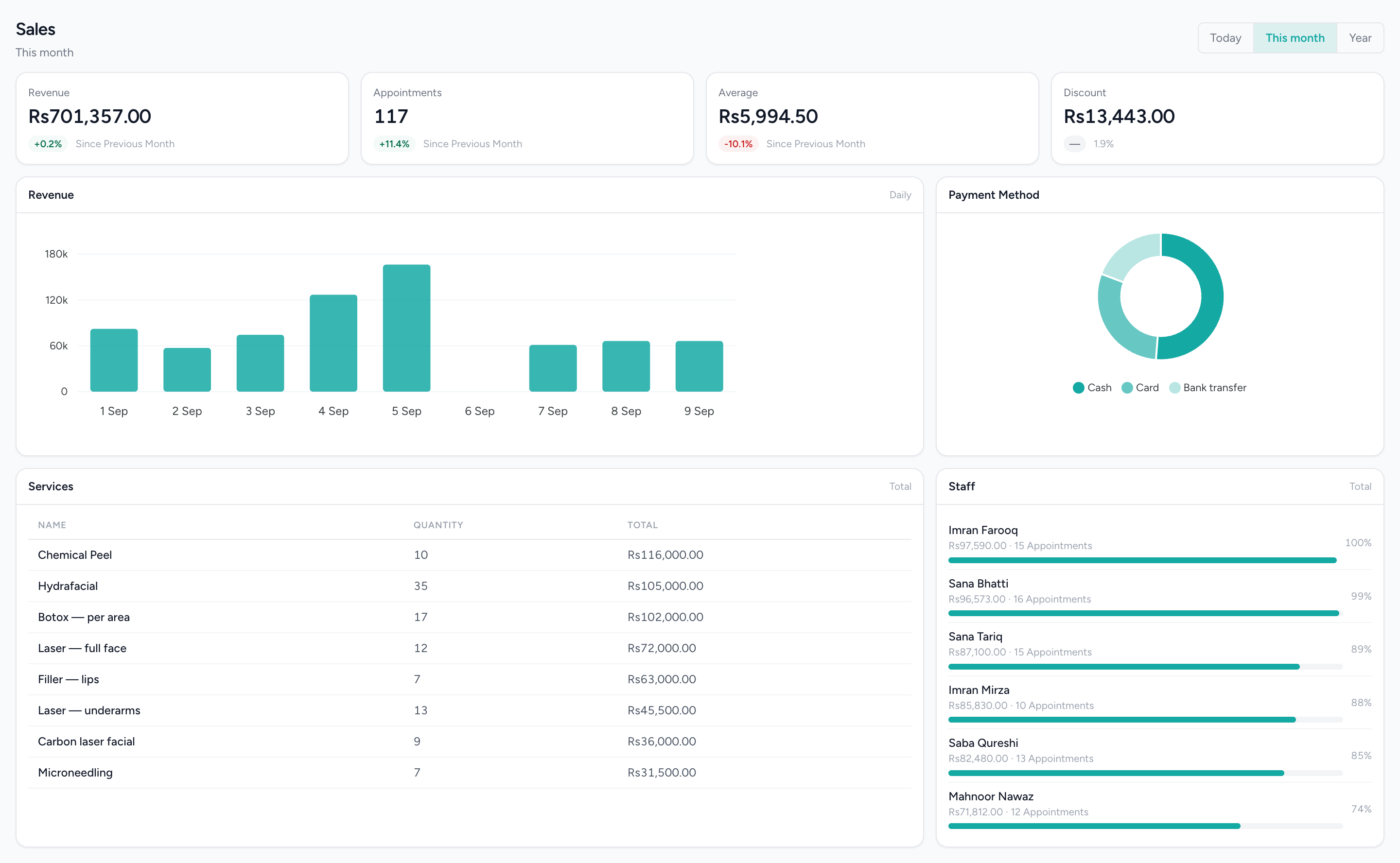Select the Filler — lips row
1400x863 pixels.
469,679
